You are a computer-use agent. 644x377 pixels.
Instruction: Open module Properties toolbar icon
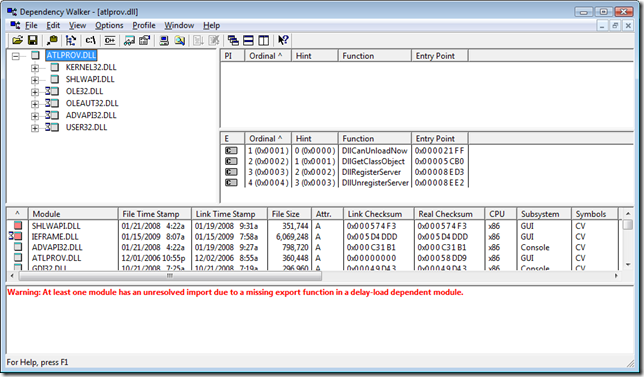[145, 40]
